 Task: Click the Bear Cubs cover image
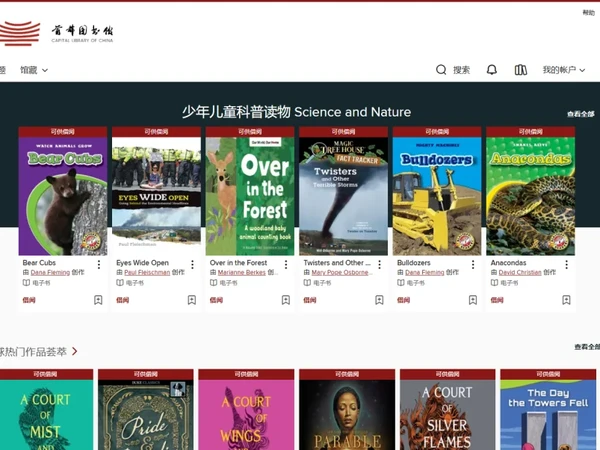tap(63, 196)
